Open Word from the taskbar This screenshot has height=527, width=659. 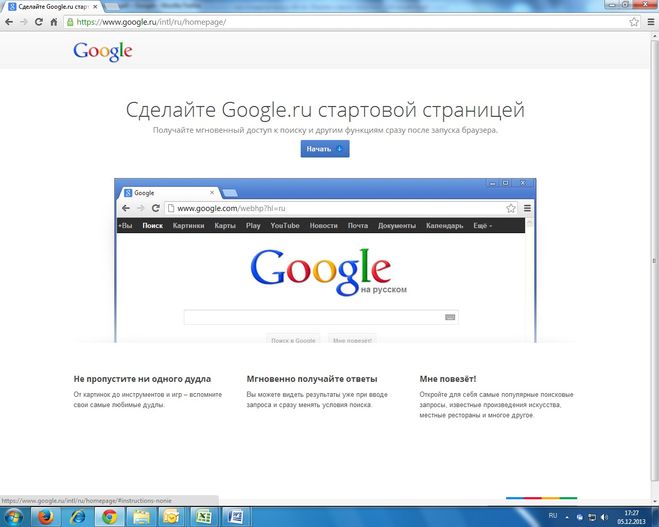point(236,517)
